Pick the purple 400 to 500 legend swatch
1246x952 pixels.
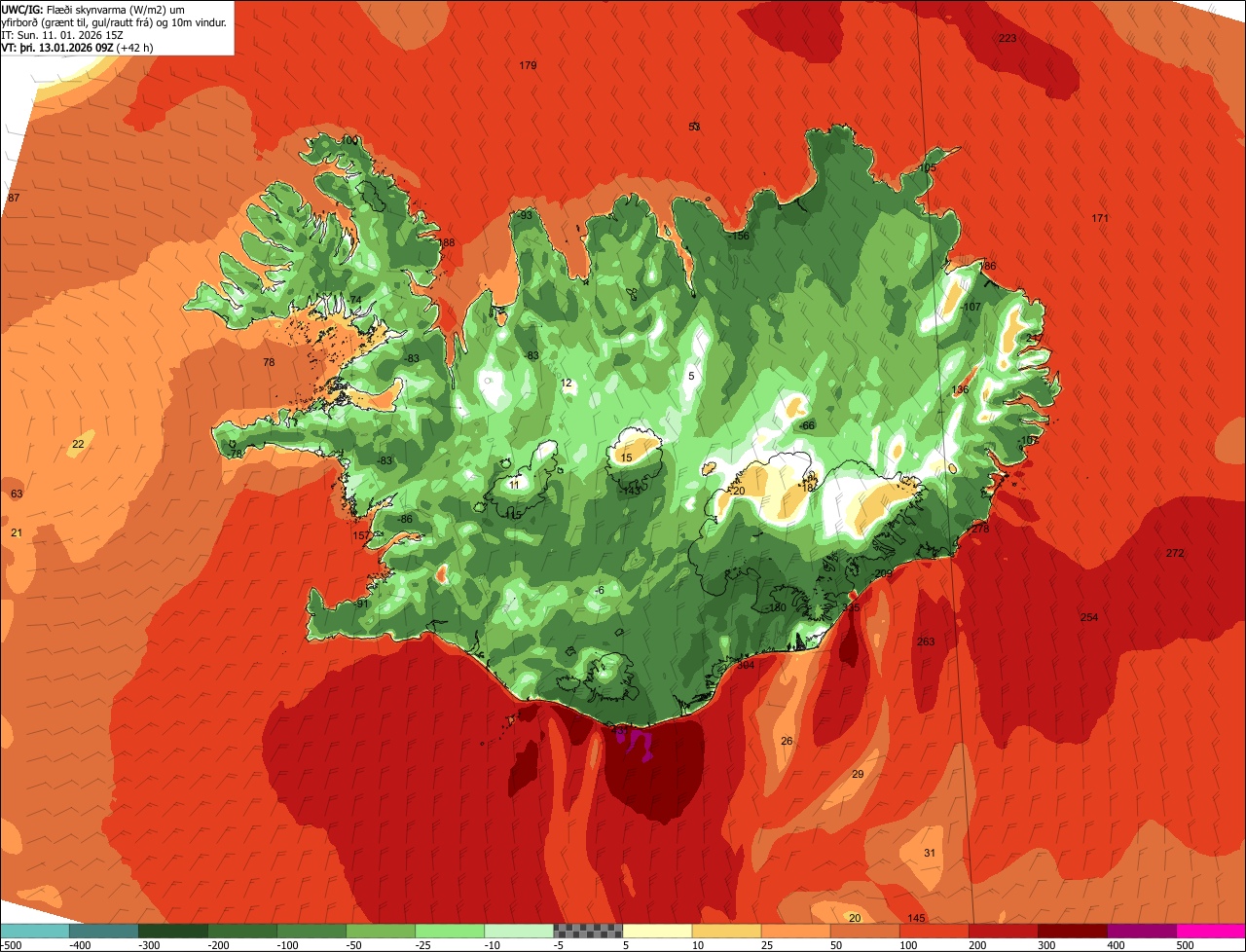point(1142,931)
